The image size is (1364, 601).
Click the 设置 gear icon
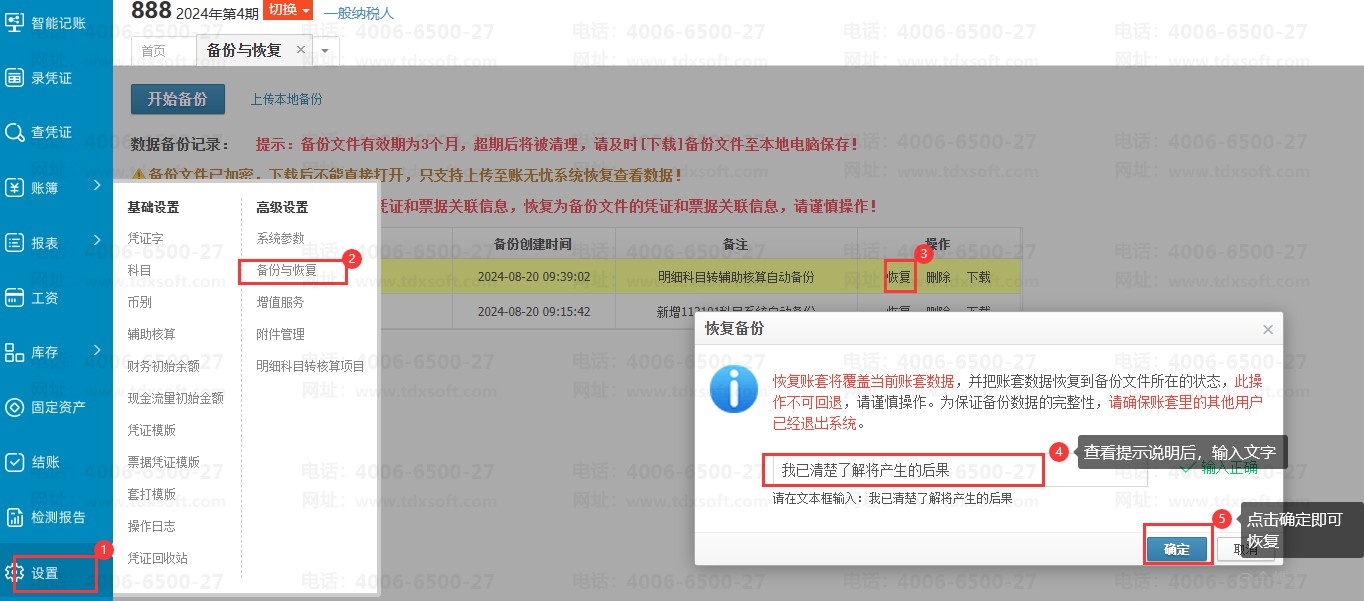point(15,572)
